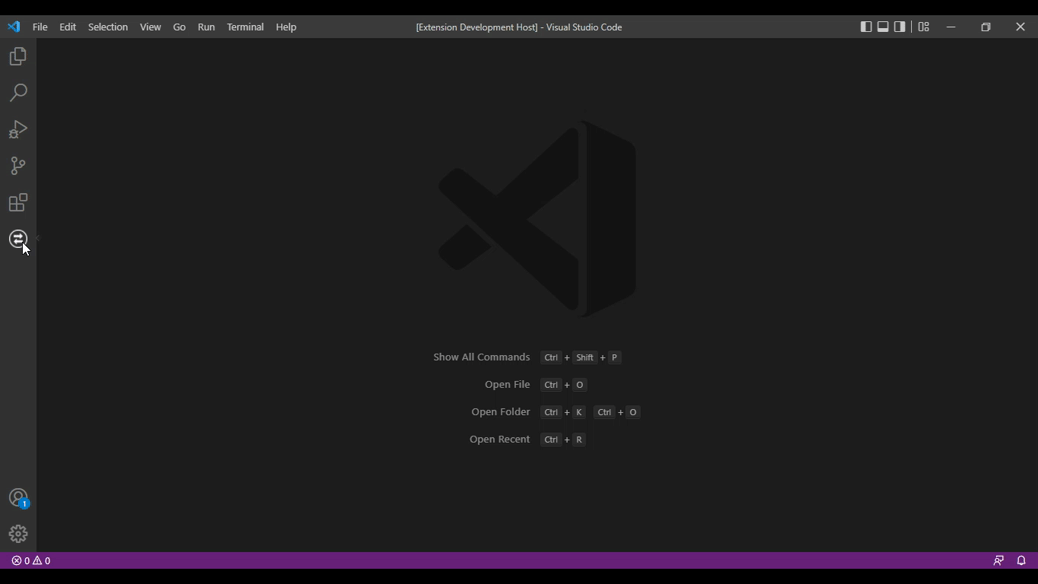This screenshot has height=584, width=1038.
Task: Click the "Open Recent" text
Action: (499, 439)
